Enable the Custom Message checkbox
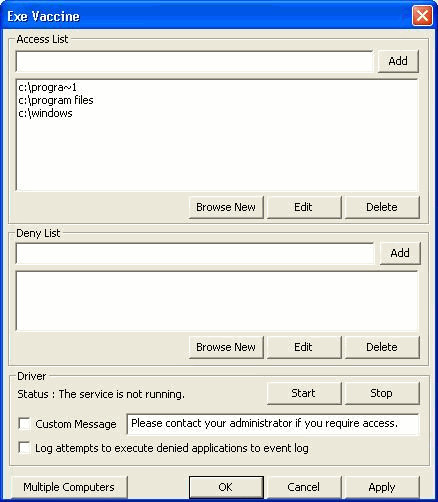The height and width of the screenshot is (502, 438). pyautogui.click(x=24, y=424)
